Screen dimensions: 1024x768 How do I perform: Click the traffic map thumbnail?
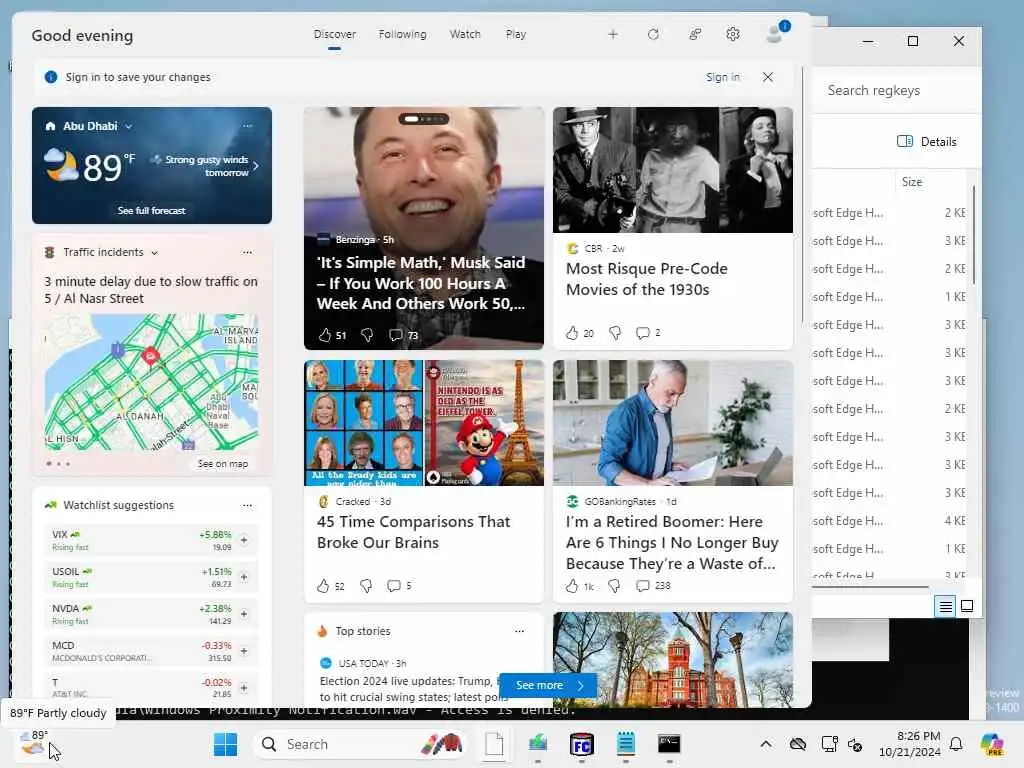tap(152, 382)
